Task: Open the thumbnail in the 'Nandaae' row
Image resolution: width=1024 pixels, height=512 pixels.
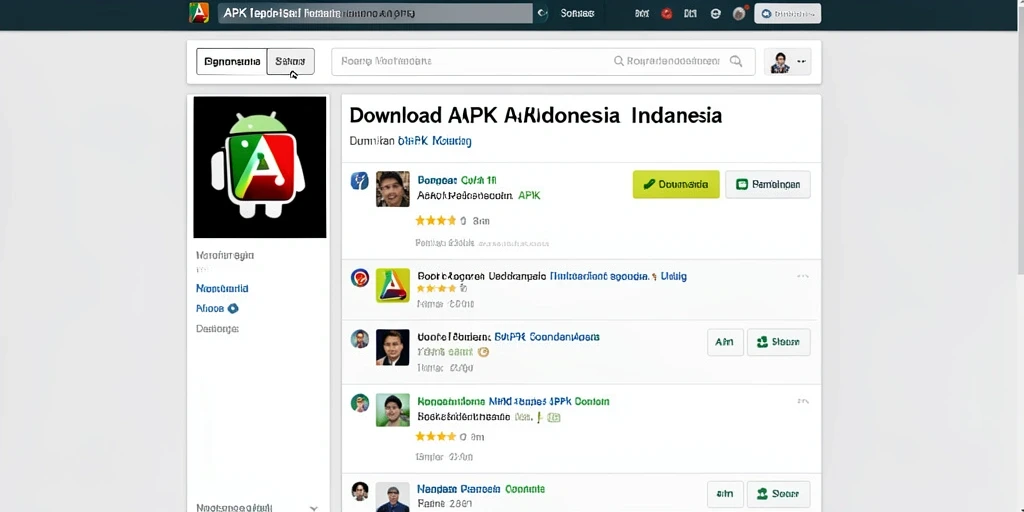Action: click(x=393, y=497)
